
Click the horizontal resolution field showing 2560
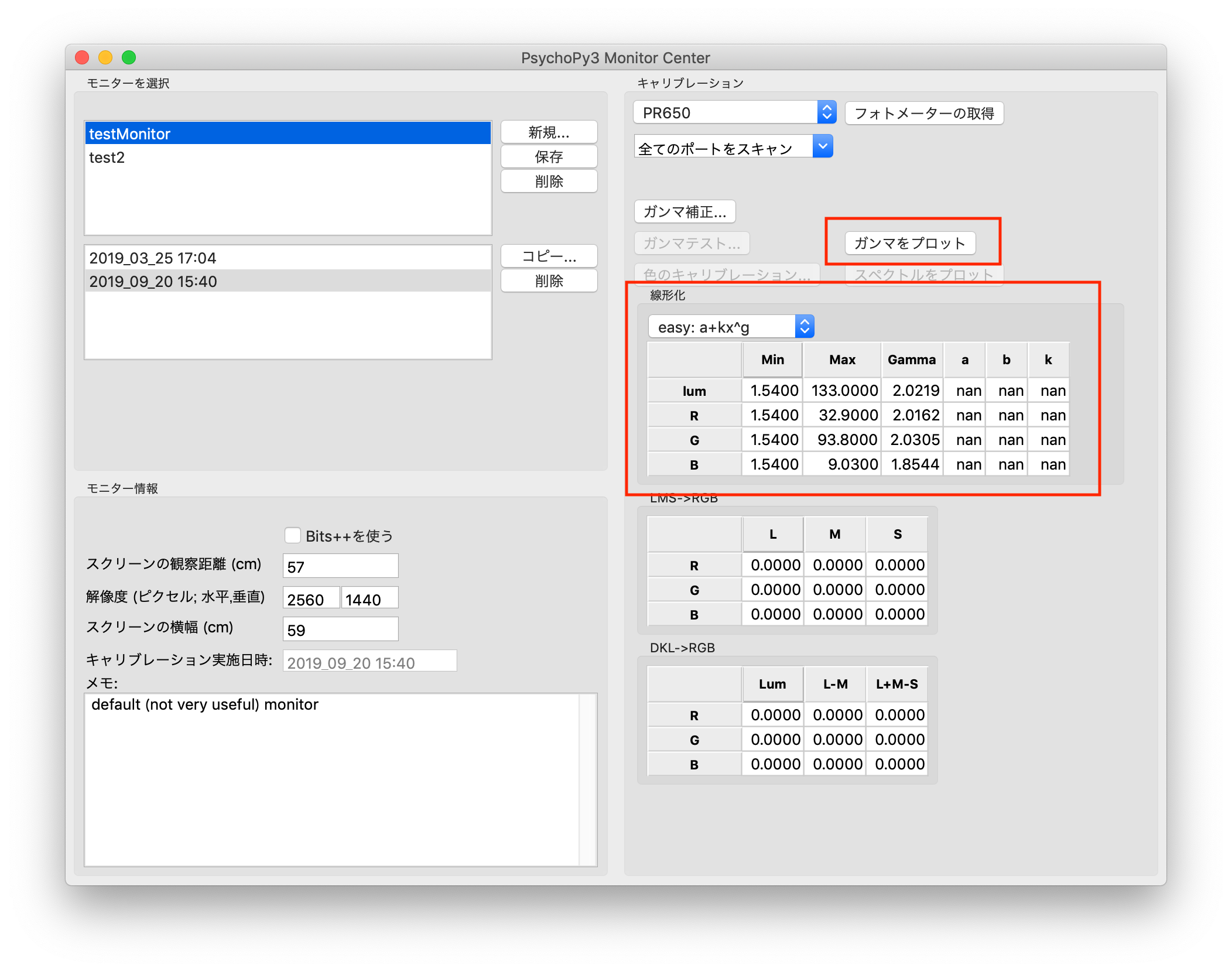311,599
